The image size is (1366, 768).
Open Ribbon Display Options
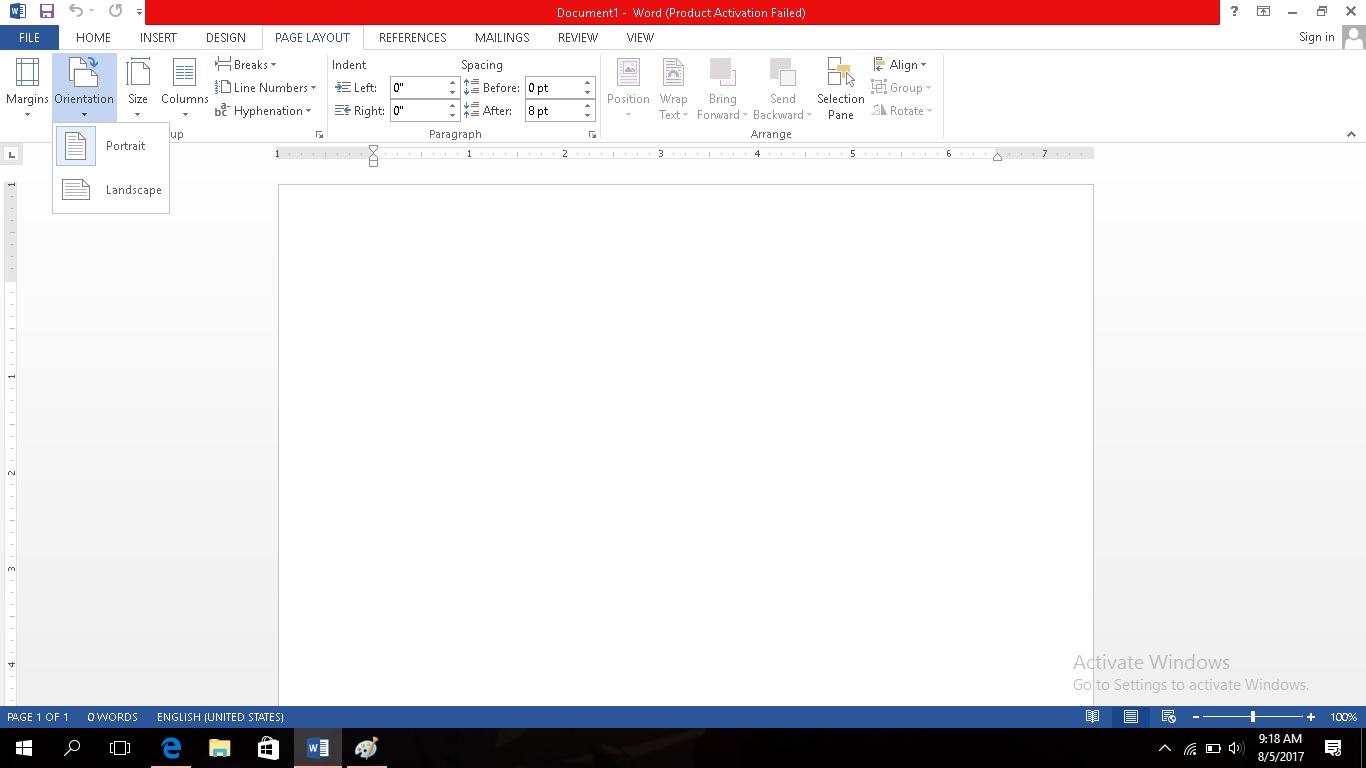[x=1264, y=12]
